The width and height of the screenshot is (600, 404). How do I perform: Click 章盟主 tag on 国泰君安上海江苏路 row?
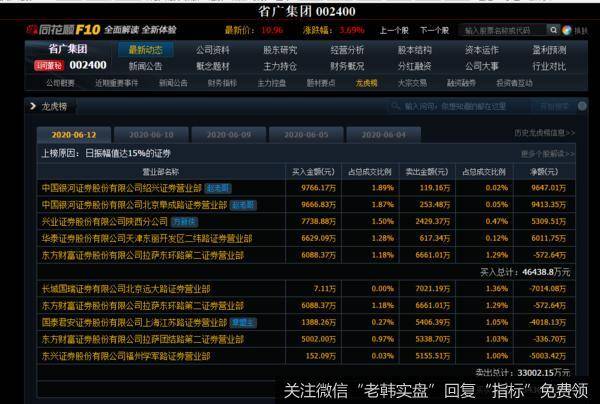pos(243,323)
